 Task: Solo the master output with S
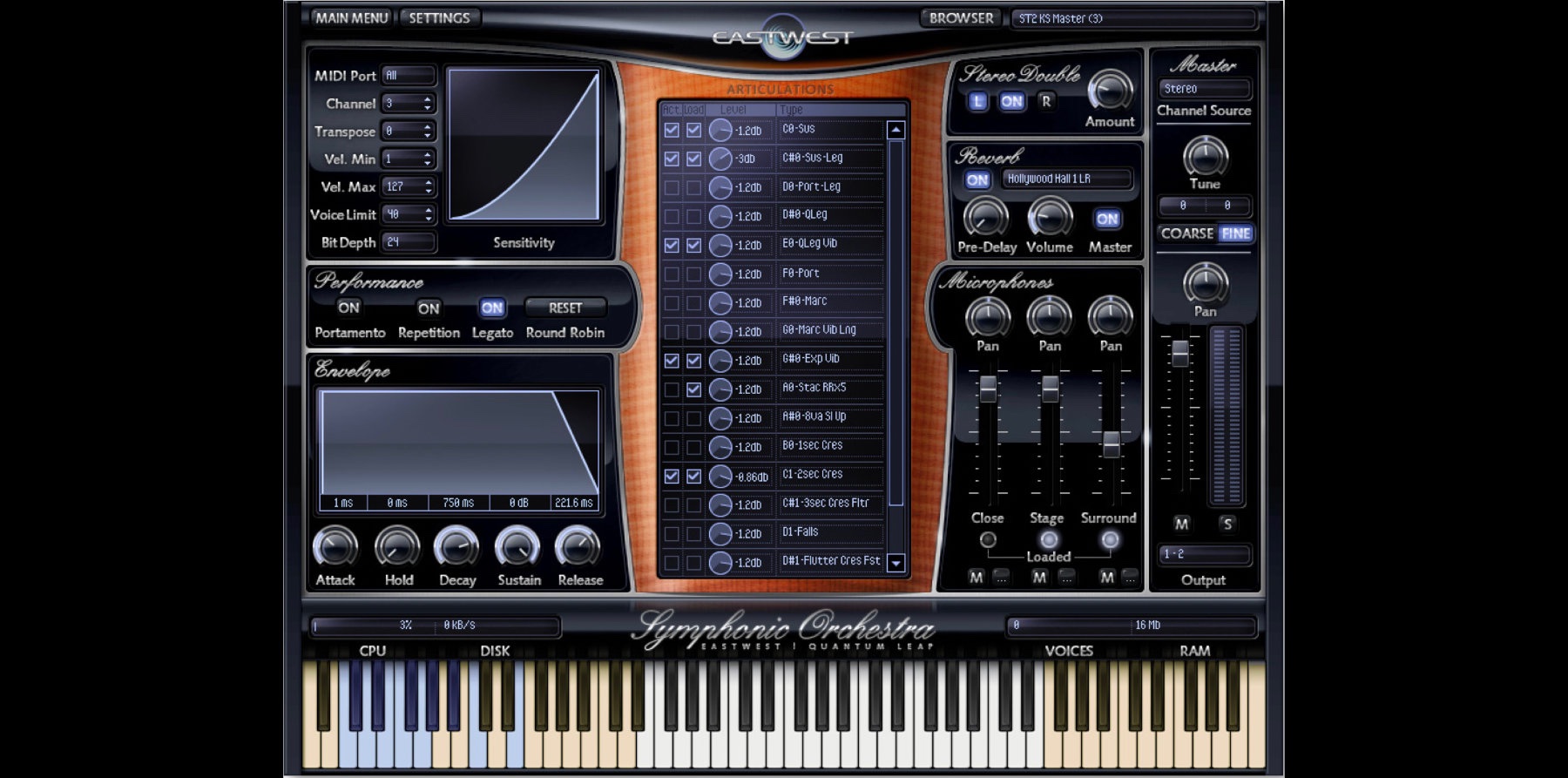1227,524
